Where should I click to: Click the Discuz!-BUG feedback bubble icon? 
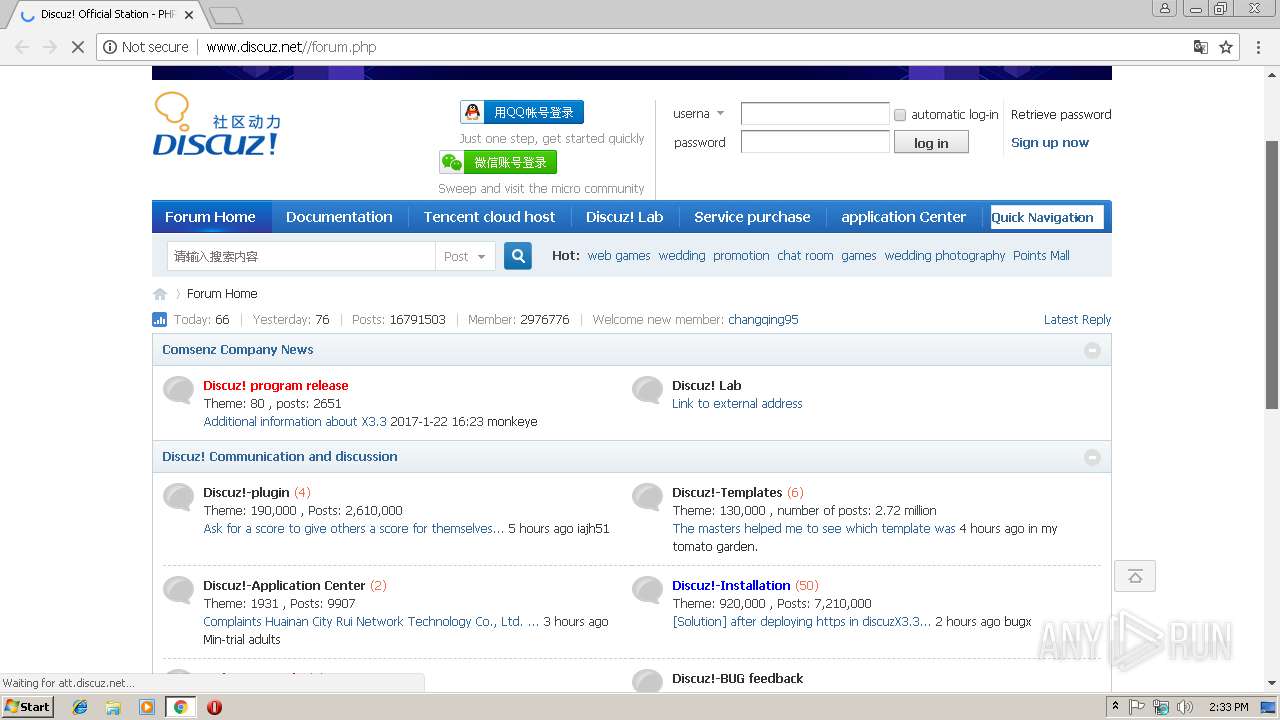[x=648, y=681]
